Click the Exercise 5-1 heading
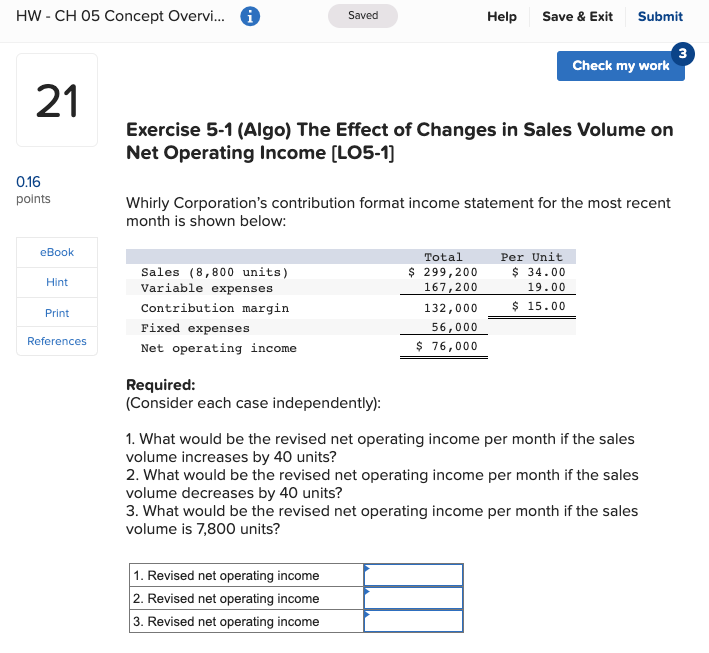This screenshot has height=653, width=709. [x=399, y=141]
